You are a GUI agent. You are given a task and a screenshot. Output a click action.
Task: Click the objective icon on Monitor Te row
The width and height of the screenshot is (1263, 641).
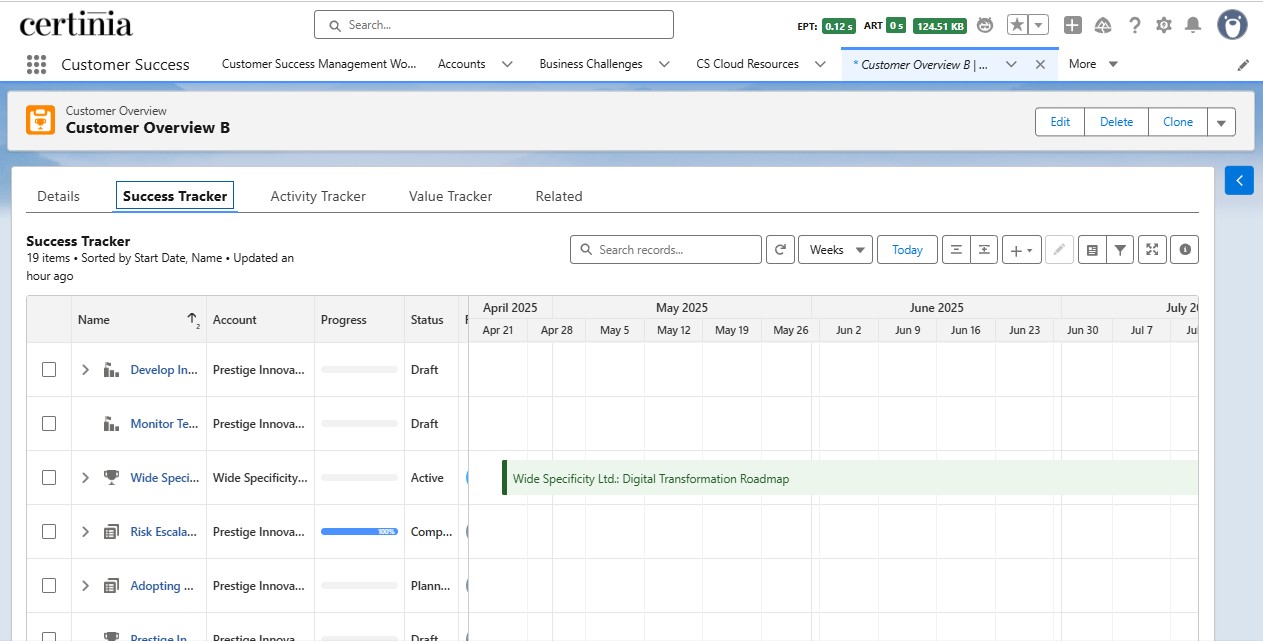(112, 424)
